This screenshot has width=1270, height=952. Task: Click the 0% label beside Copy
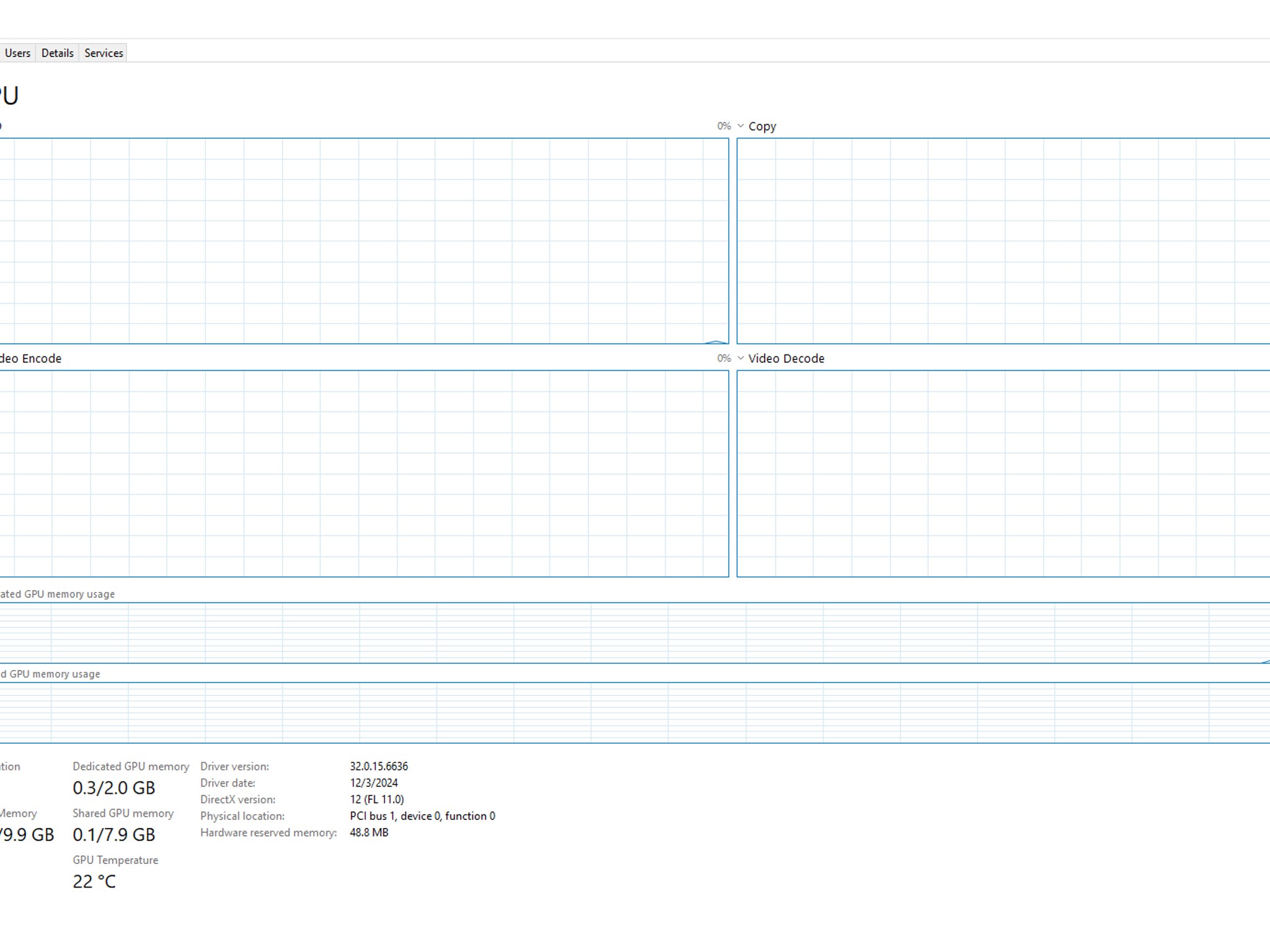(x=723, y=126)
